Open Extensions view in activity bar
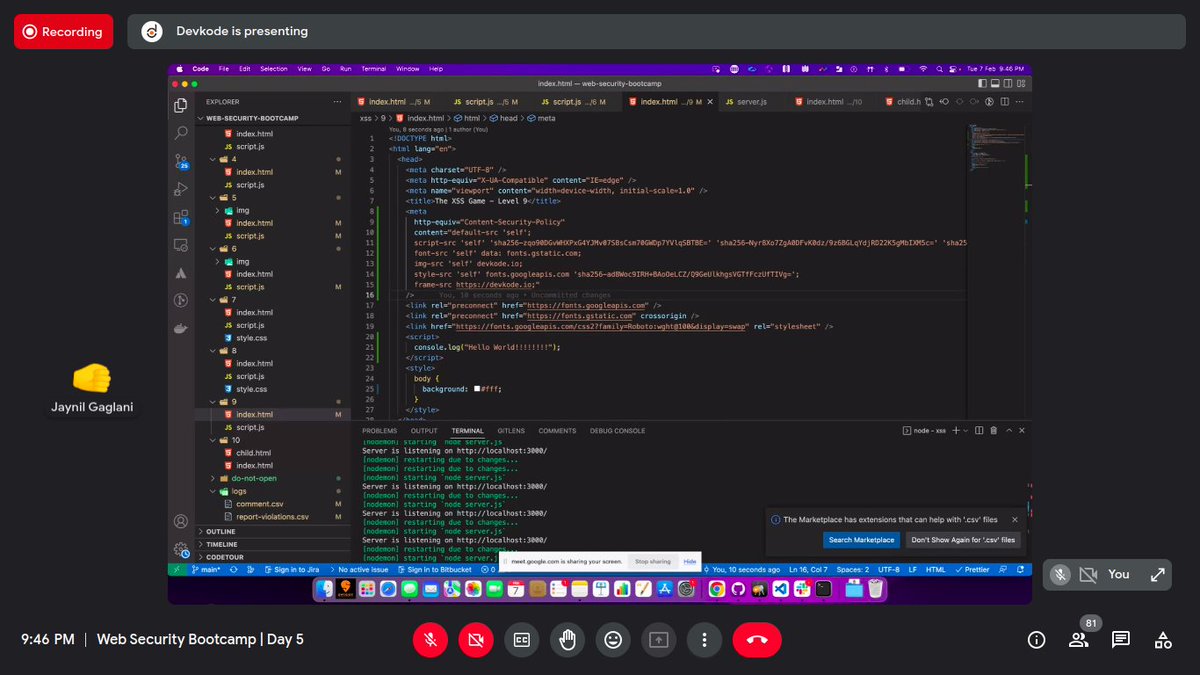This screenshot has width=1200, height=675. tap(181, 217)
